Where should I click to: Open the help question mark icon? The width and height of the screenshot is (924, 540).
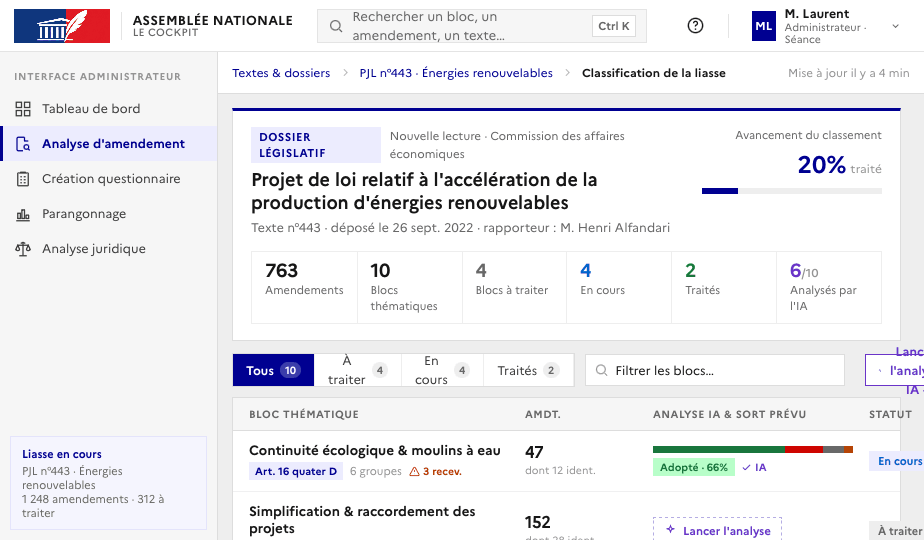(695, 26)
